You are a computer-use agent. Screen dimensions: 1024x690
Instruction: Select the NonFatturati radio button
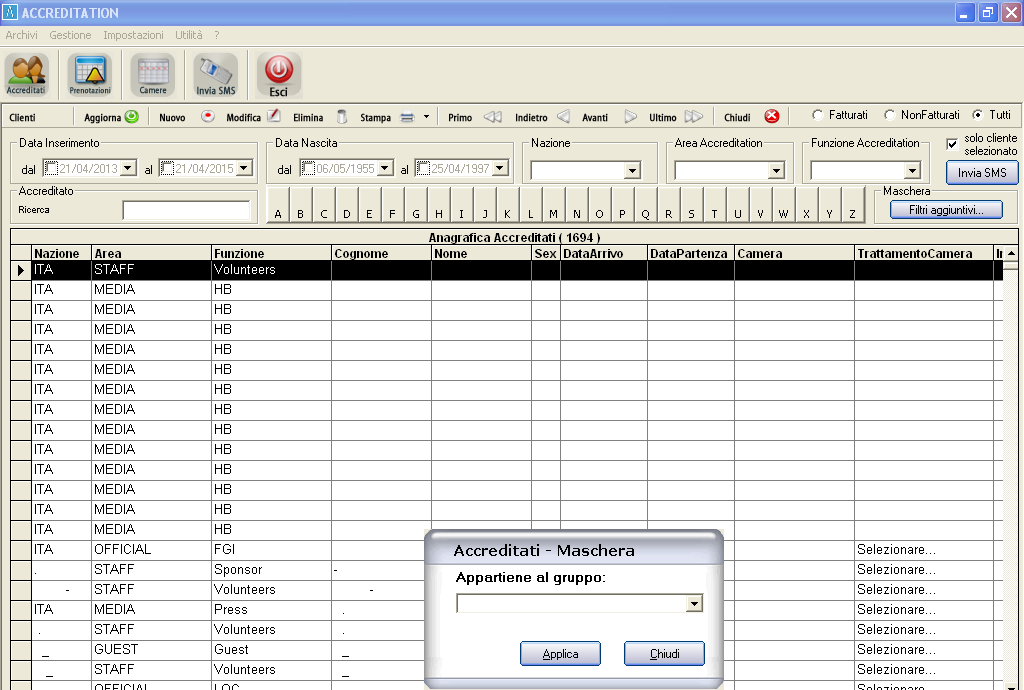[x=889, y=115]
